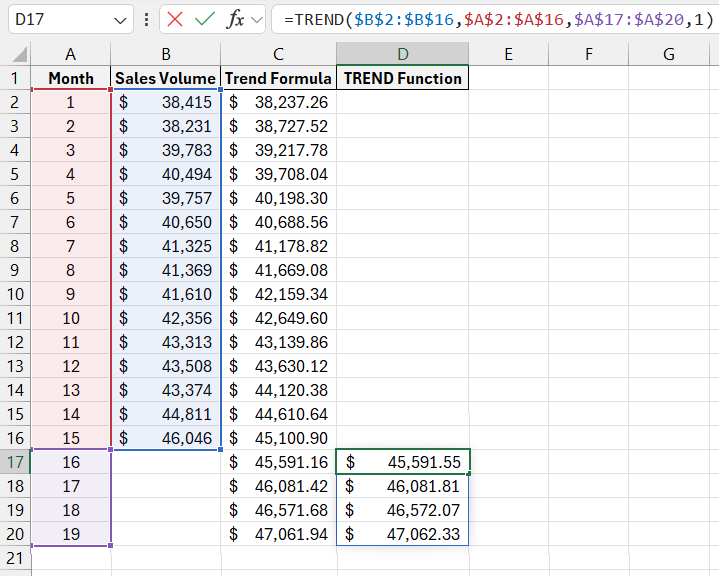Click in the TREND formula bar text
The width and height of the screenshot is (719, 576).
(x=499, y=19)
